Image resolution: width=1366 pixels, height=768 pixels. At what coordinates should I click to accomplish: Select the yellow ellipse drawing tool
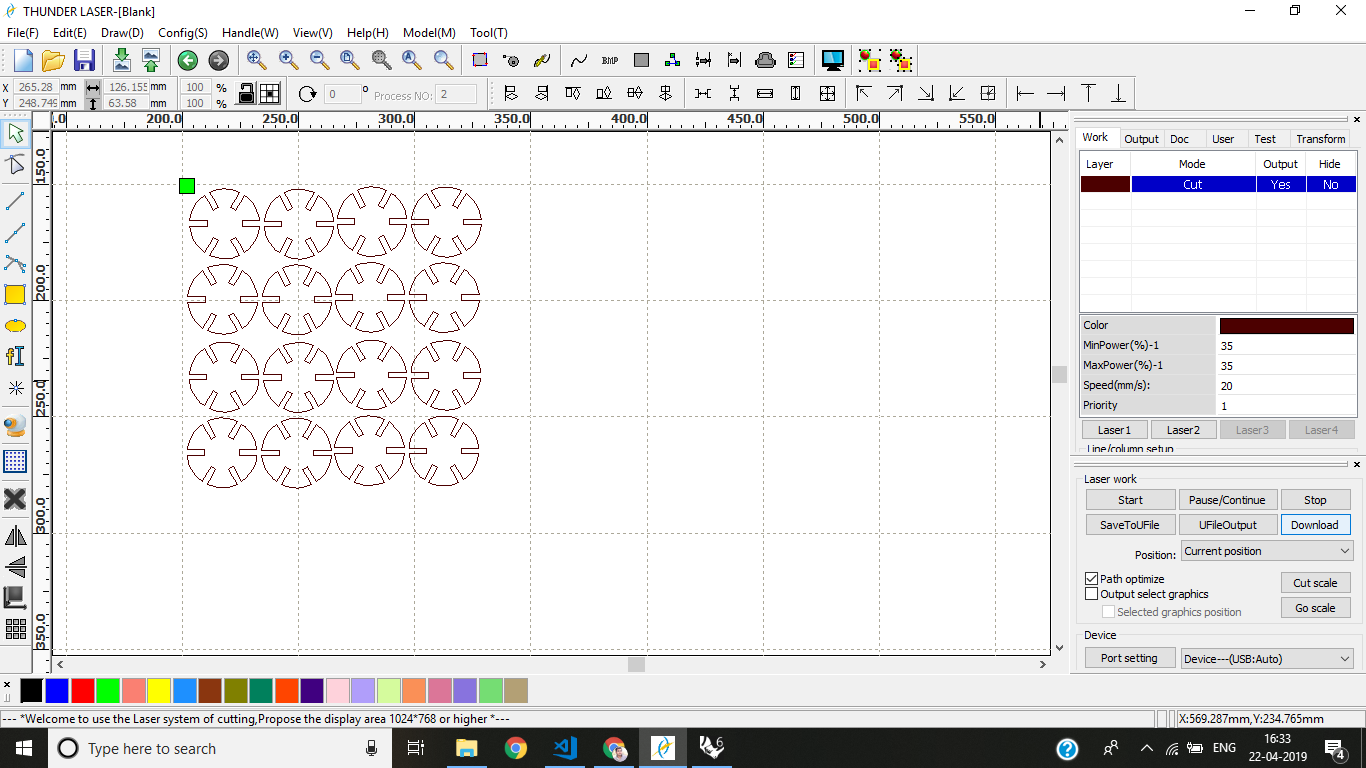[15, 326]
